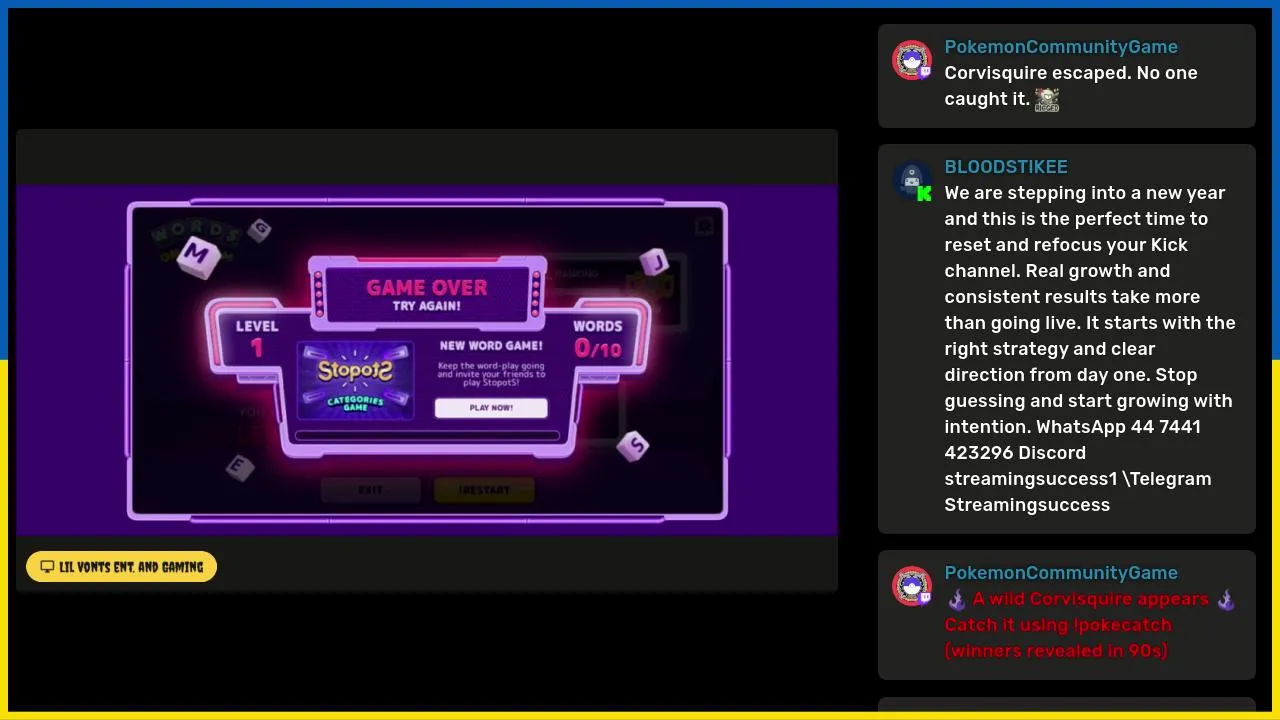Click purple flame emote after 'Corvisquire appears'

pyautogui.click(x=1226, y=600)
